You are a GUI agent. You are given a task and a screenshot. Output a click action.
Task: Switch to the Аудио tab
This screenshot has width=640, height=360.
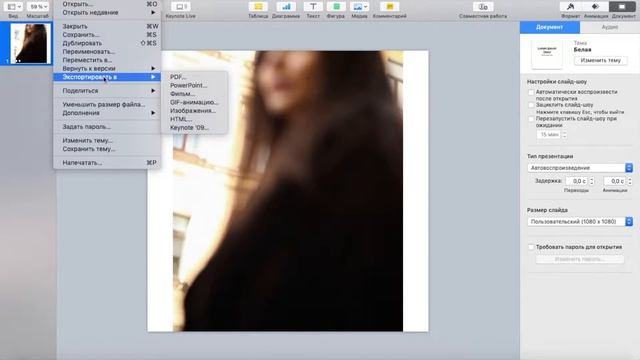pyautogui.click(x=610, y=27)
